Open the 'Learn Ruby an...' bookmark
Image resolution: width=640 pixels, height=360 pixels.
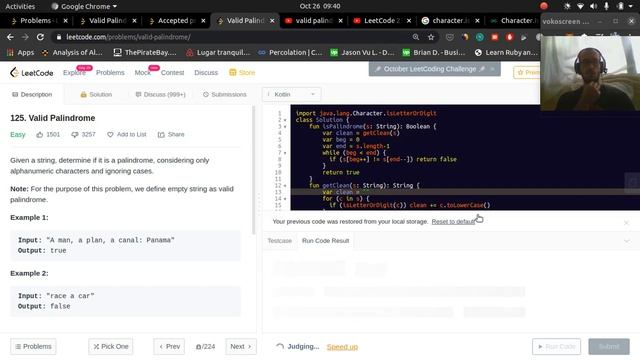click(506, 52)
